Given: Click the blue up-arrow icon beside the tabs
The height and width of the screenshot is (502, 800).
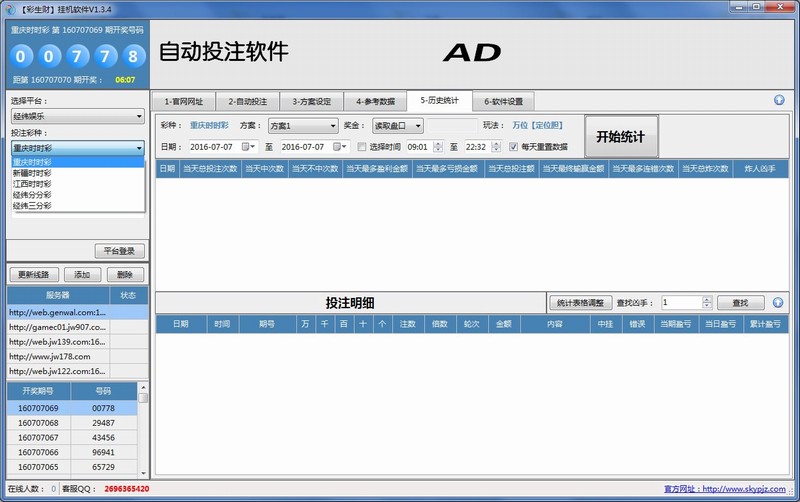Looking at the screenshot, I should pos(779,101).
